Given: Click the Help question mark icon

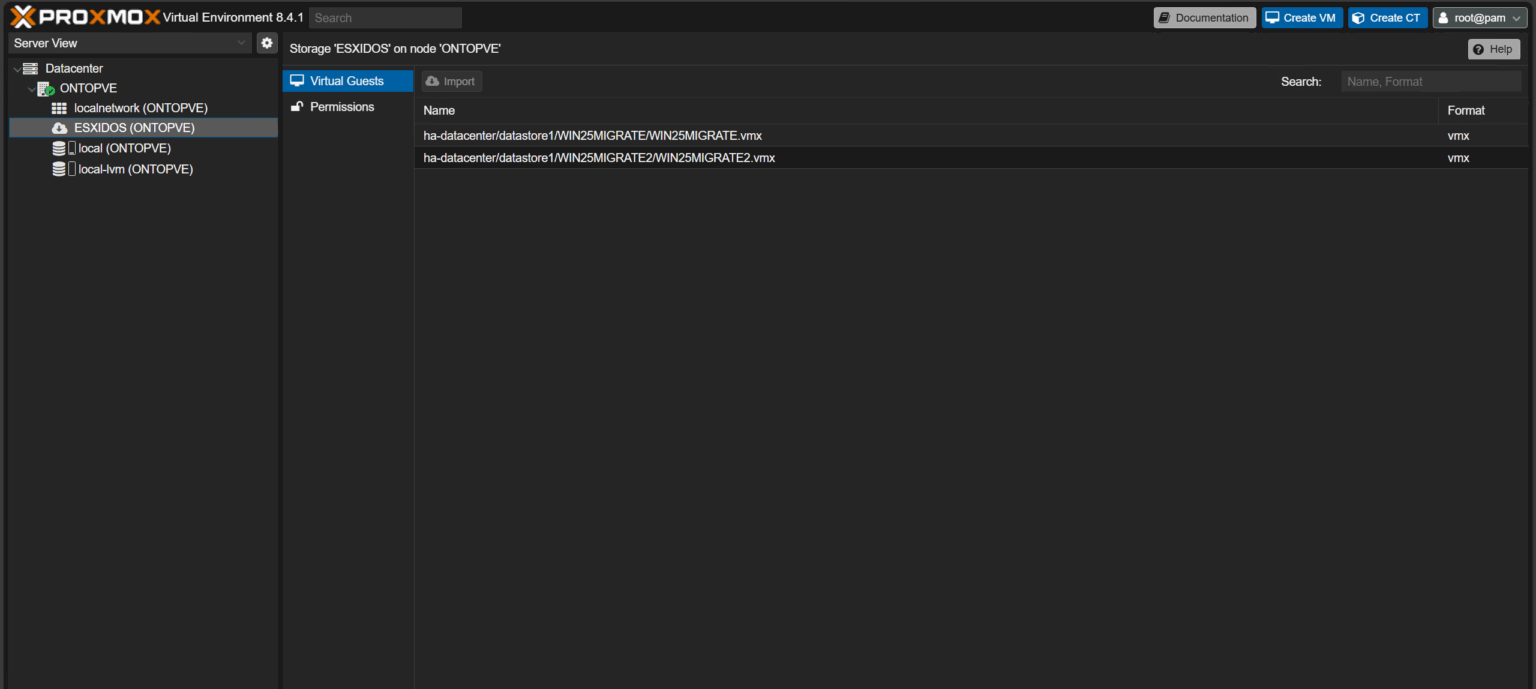Looking at the screenshot, I should (x=1480, y=49).
